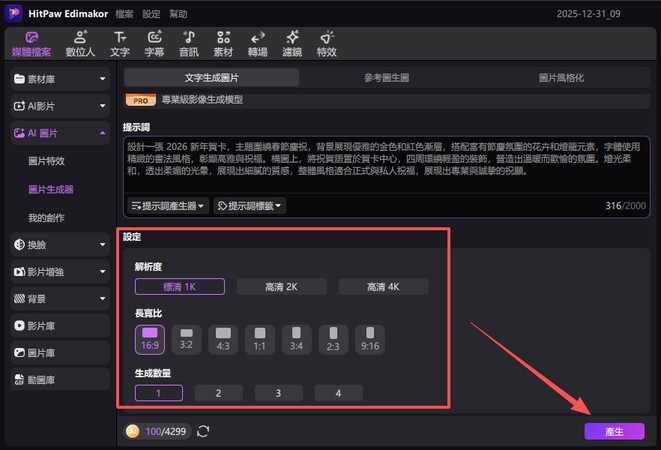Open the 幫助 menu
The width and height of the screenshot is (661, 450).
[x=178, y=14]
